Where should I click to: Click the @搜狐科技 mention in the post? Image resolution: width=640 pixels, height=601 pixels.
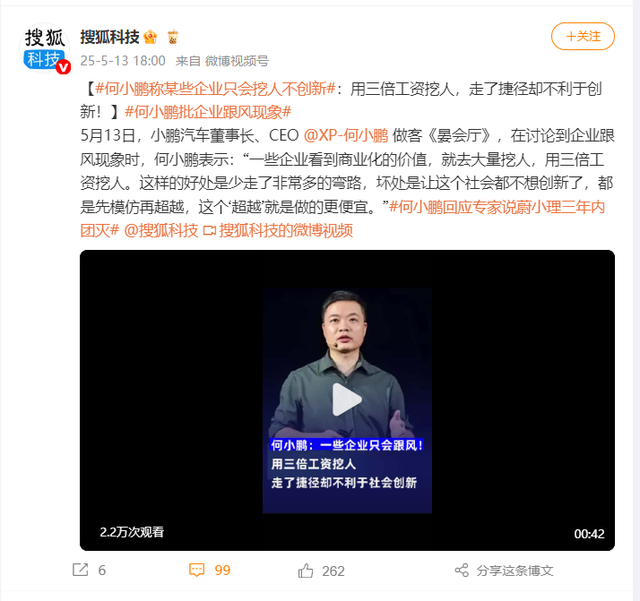[x=161, y=231]
